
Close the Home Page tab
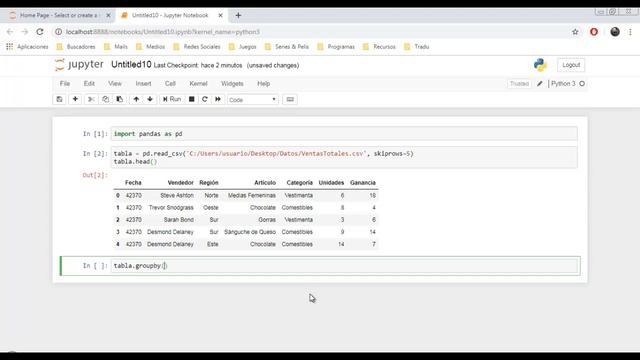[x=108, y=15]
